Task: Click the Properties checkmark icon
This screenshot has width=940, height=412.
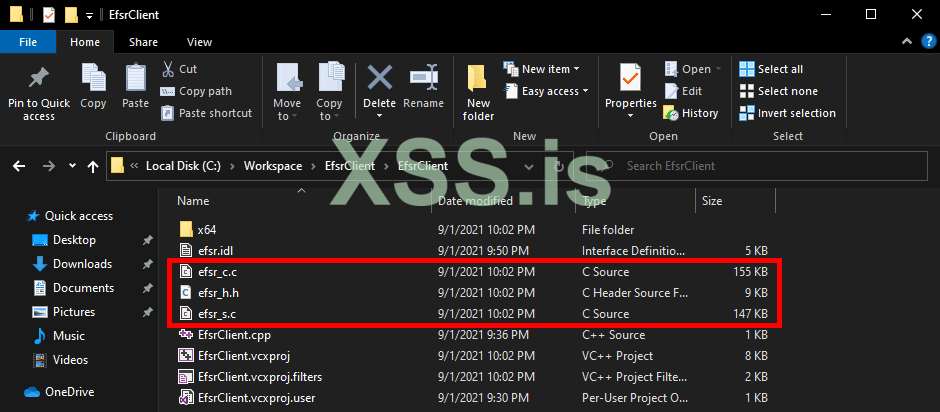Action: pyautogui.click(x=631, y=77)
